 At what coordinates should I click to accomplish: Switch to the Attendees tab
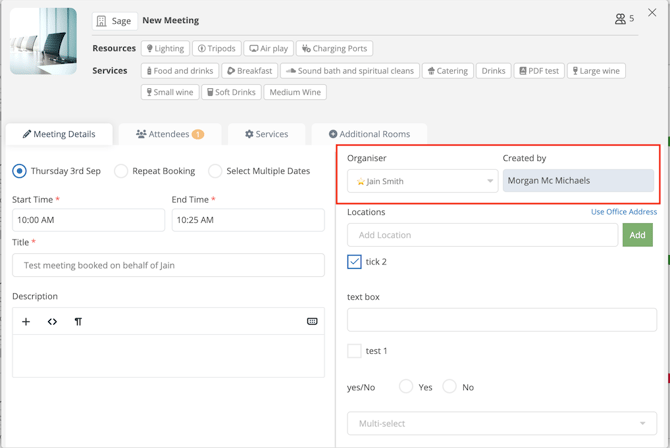[170, 134]
